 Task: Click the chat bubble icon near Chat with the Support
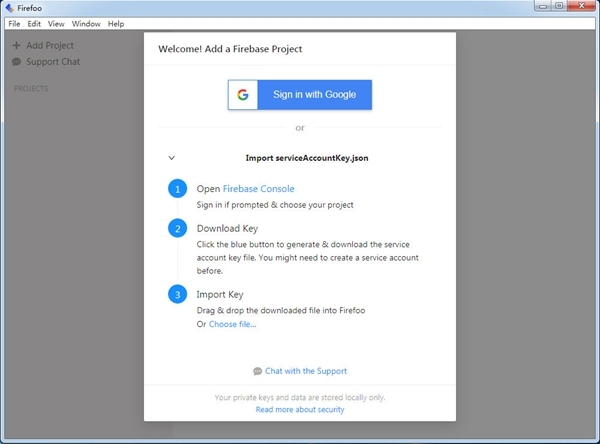[257, 371]
